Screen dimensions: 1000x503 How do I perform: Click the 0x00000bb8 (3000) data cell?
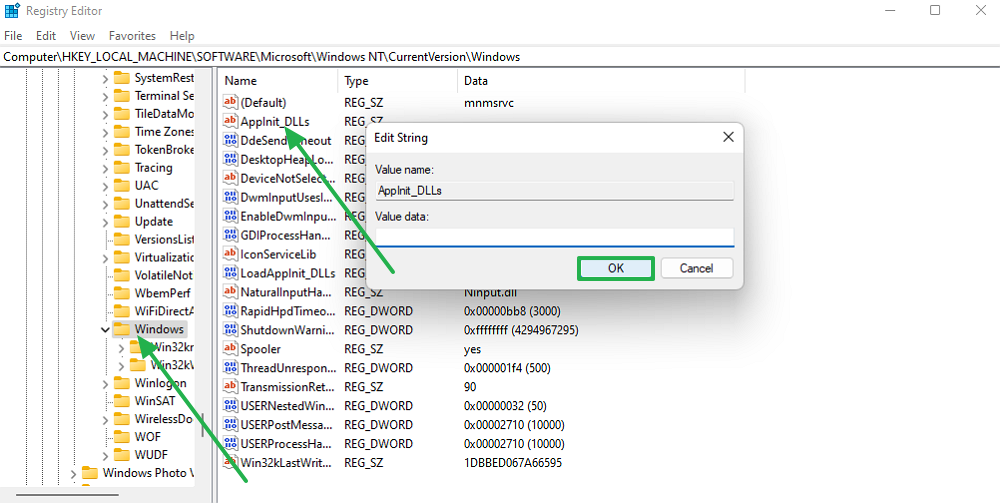tap(511, 310)
